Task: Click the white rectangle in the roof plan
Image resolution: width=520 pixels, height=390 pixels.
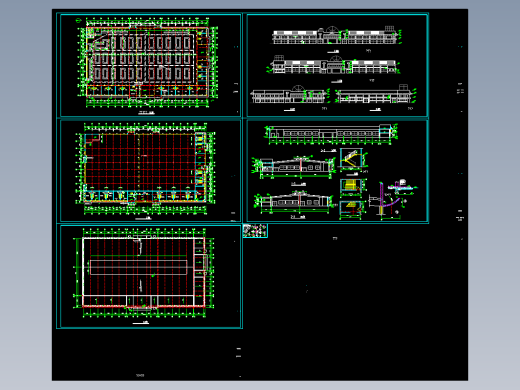Action: [138, 267]
